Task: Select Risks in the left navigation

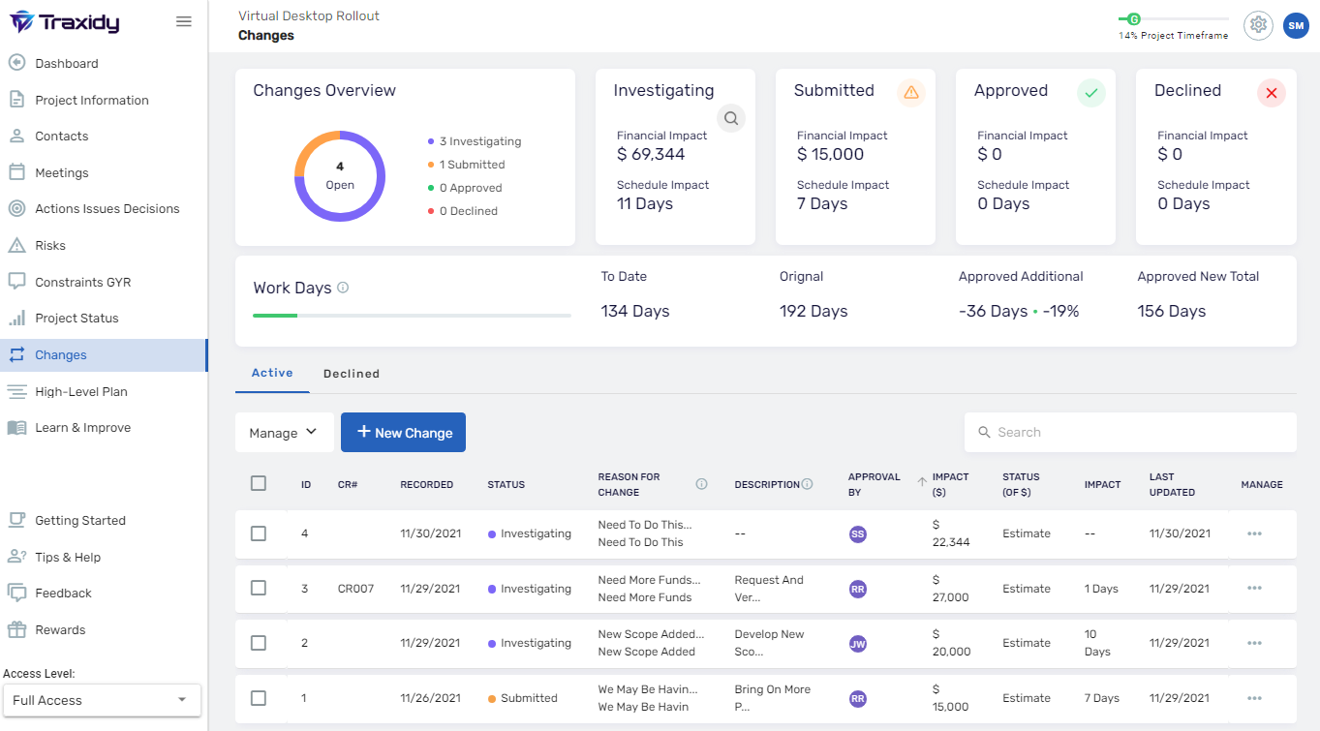Action: tap(60, 245)
